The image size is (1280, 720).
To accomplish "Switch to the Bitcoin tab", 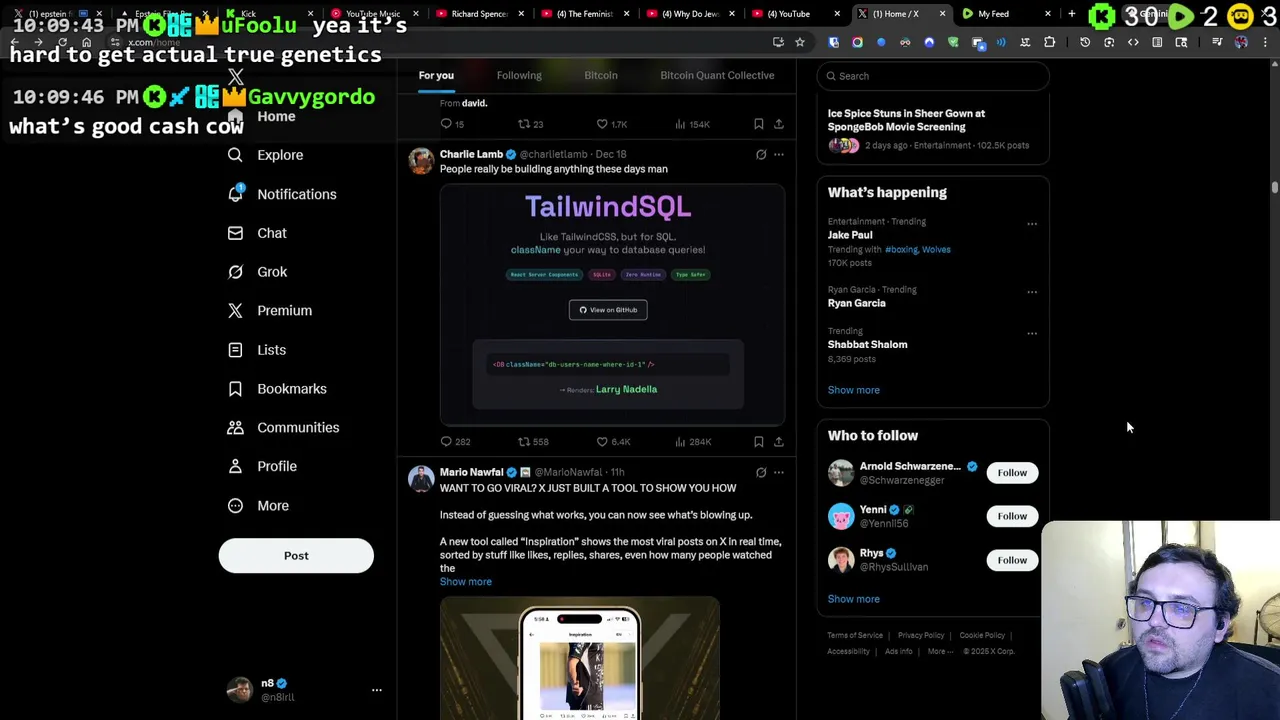I will (601, 75).
